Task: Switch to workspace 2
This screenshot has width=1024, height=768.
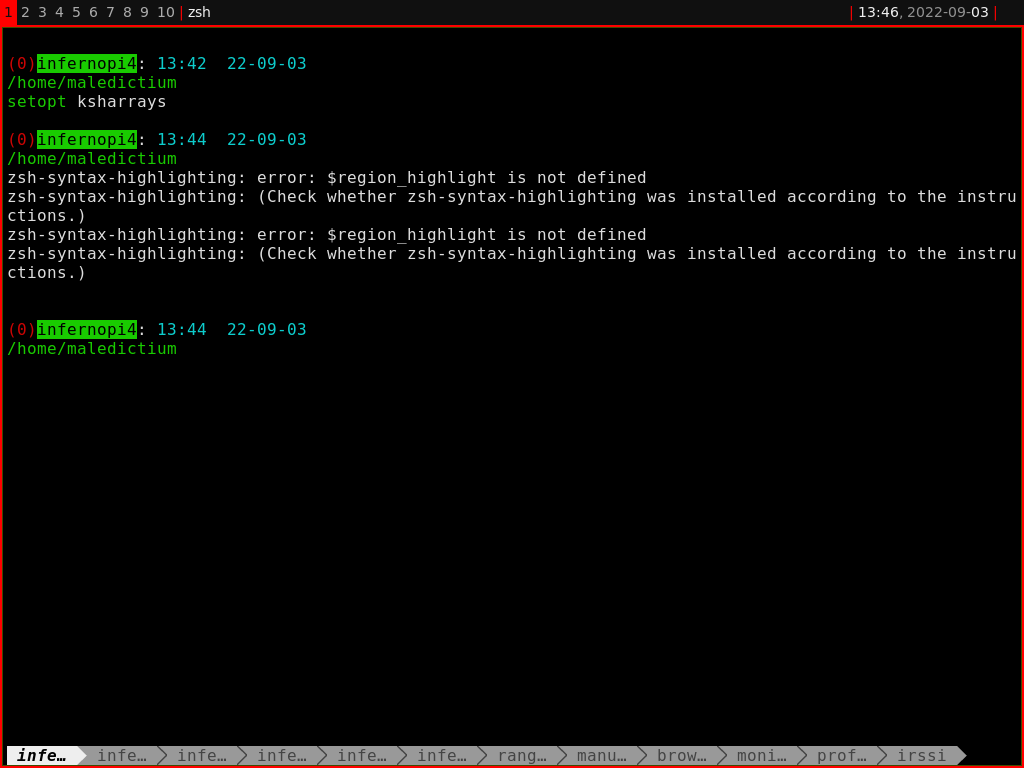Action: click(x=25, y=12)
